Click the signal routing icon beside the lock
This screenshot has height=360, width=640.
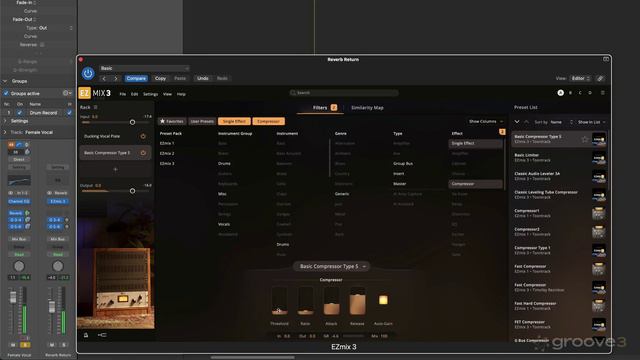102,335
